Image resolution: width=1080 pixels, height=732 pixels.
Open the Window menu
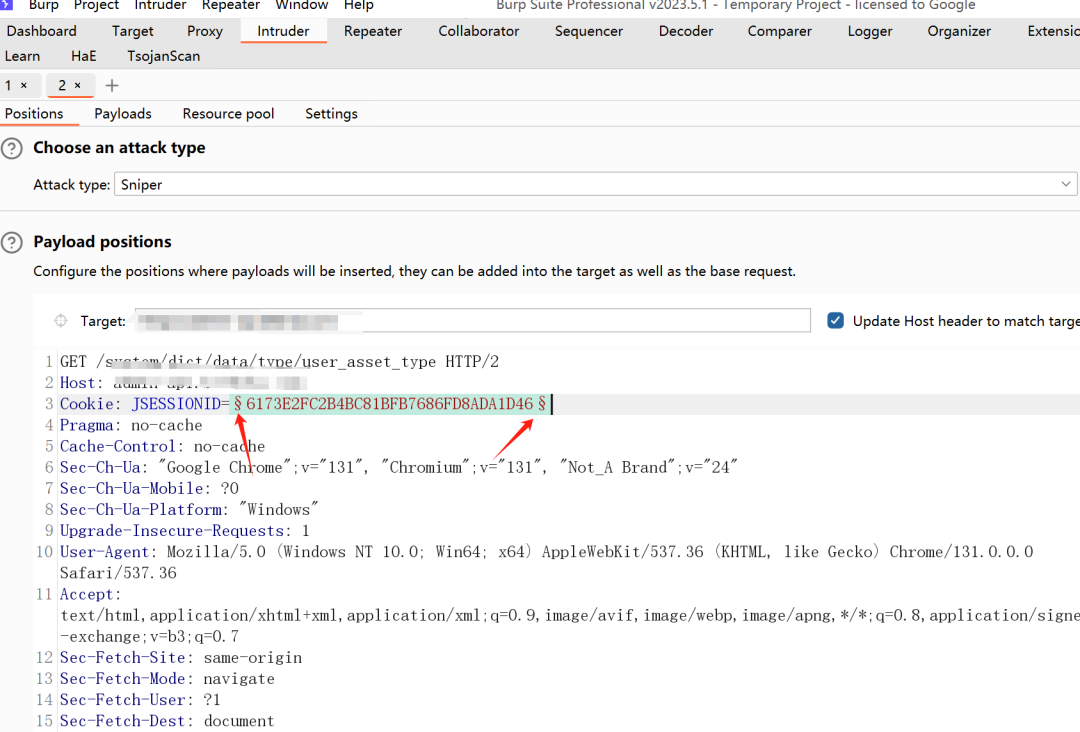301,5
